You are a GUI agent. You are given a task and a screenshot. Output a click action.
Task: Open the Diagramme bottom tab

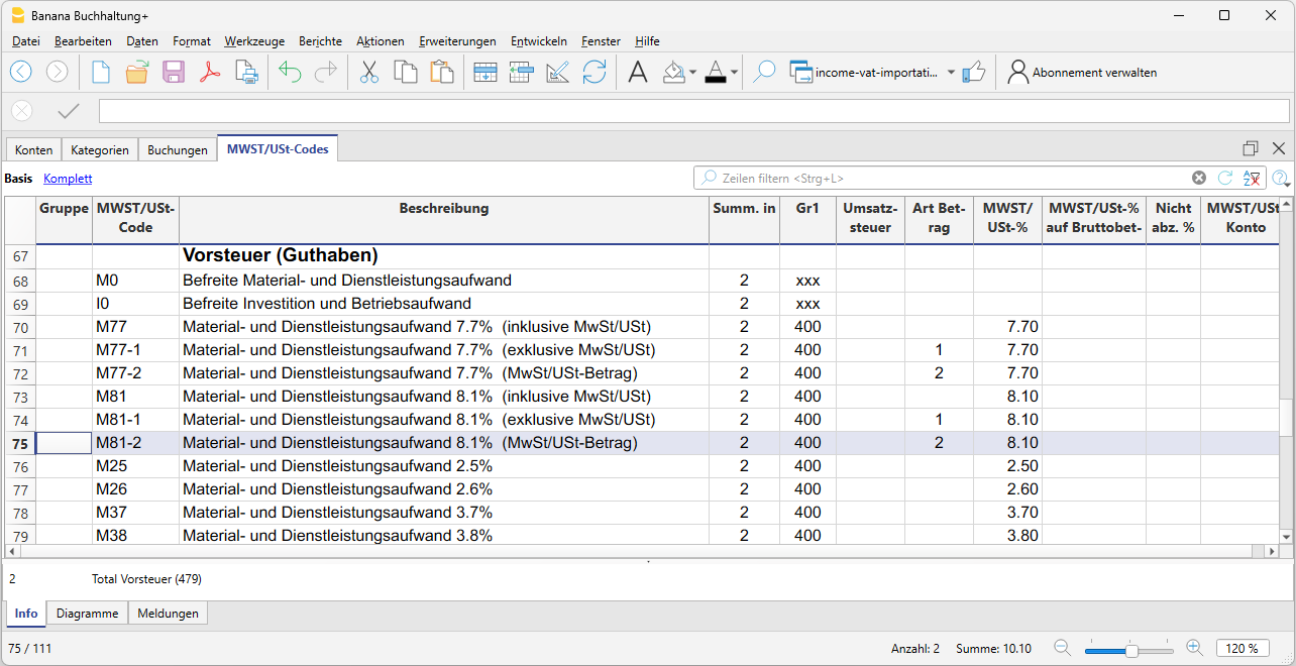(x=87, y=613)
